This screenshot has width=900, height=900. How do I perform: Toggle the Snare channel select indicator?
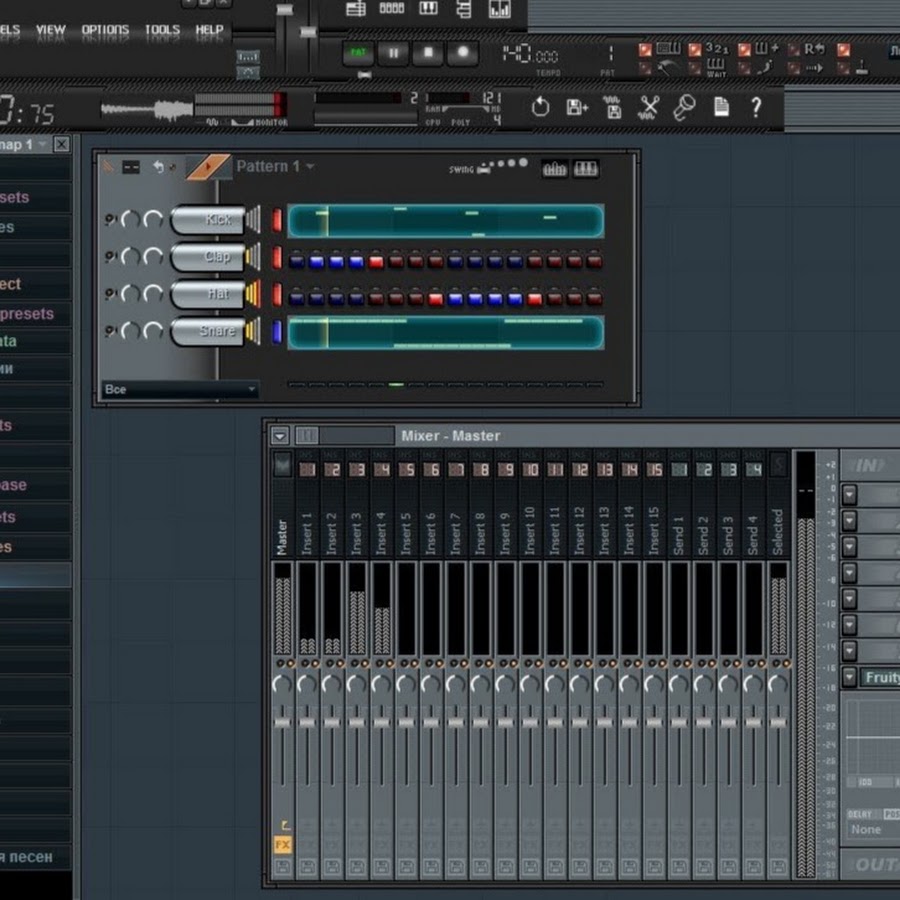[x=277, y=332]
